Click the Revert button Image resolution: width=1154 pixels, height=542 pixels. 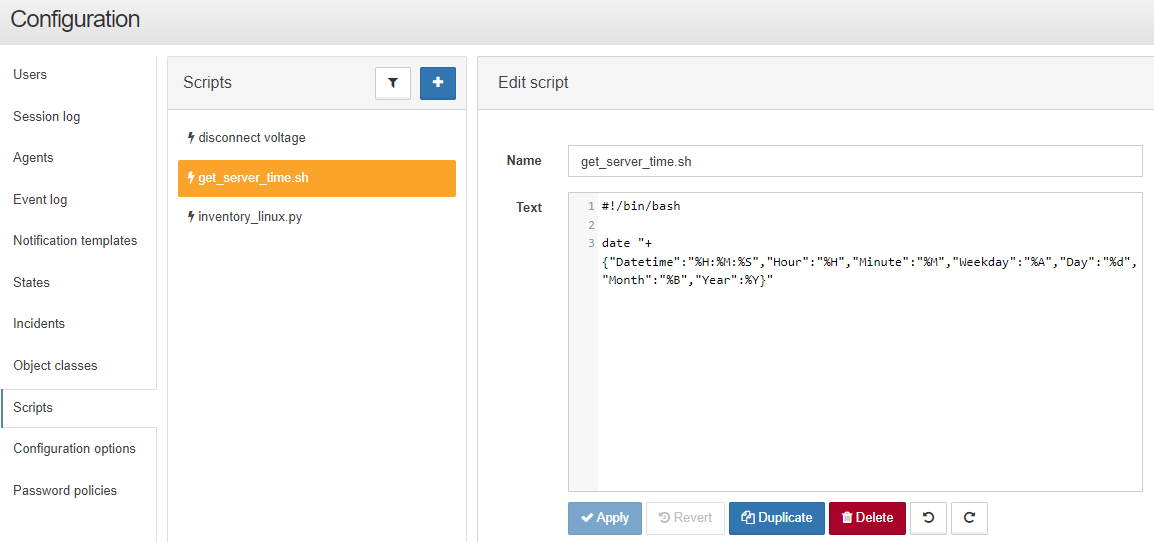tap(685, 518)
